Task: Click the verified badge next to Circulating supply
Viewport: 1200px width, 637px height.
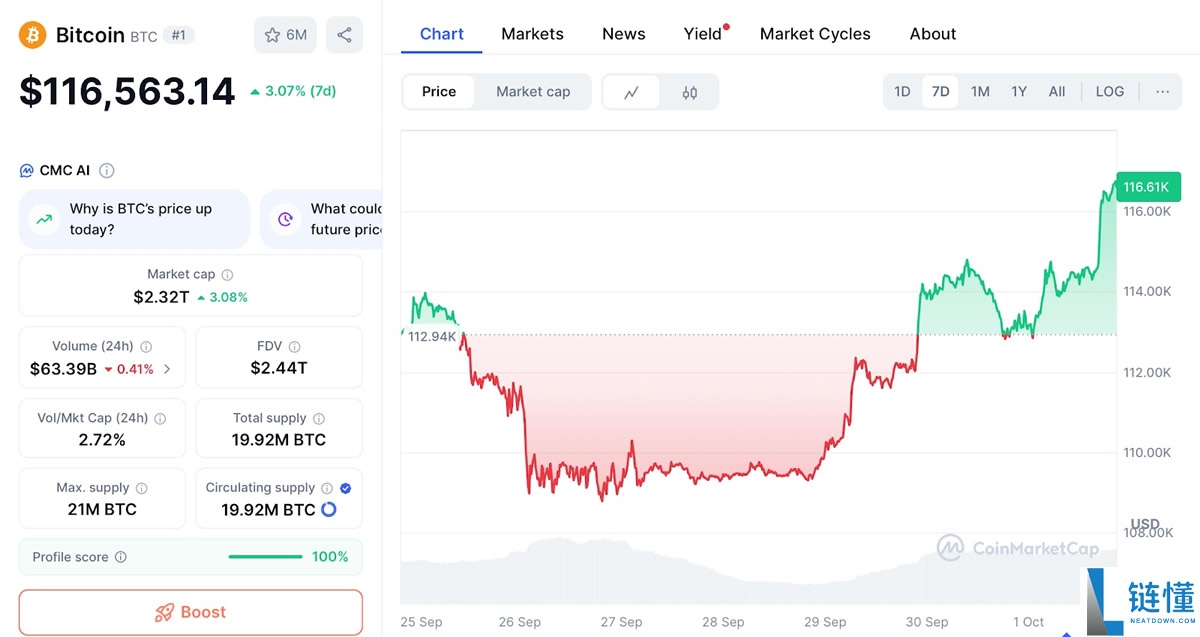Action: pos(343,487)
